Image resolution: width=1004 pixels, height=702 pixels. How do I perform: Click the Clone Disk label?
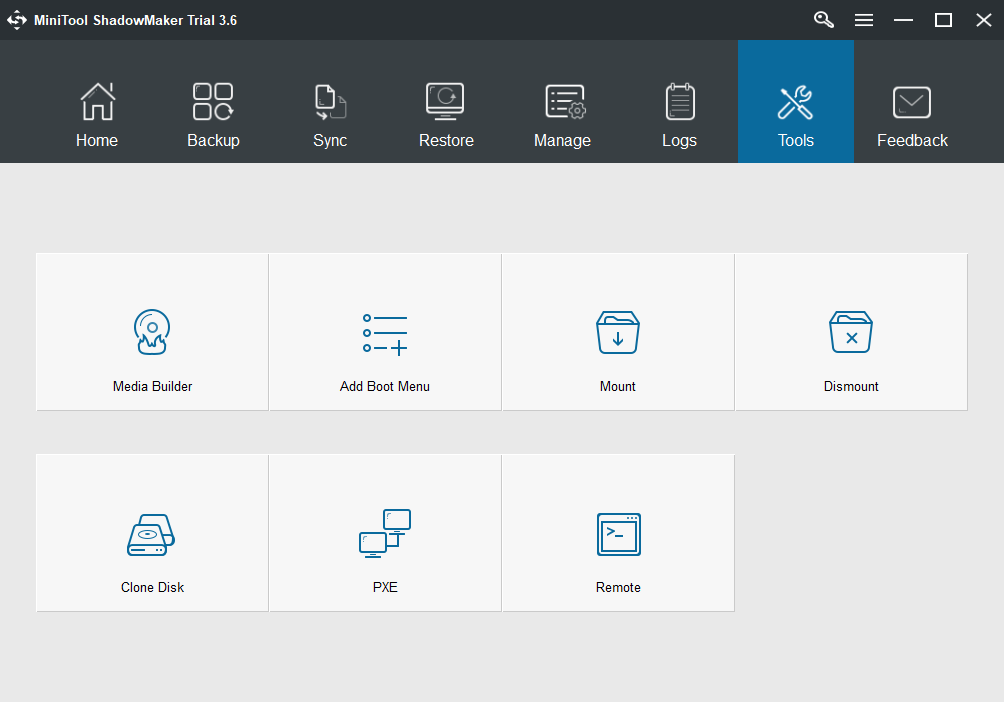pyautogui.click(x=152, y=587)
